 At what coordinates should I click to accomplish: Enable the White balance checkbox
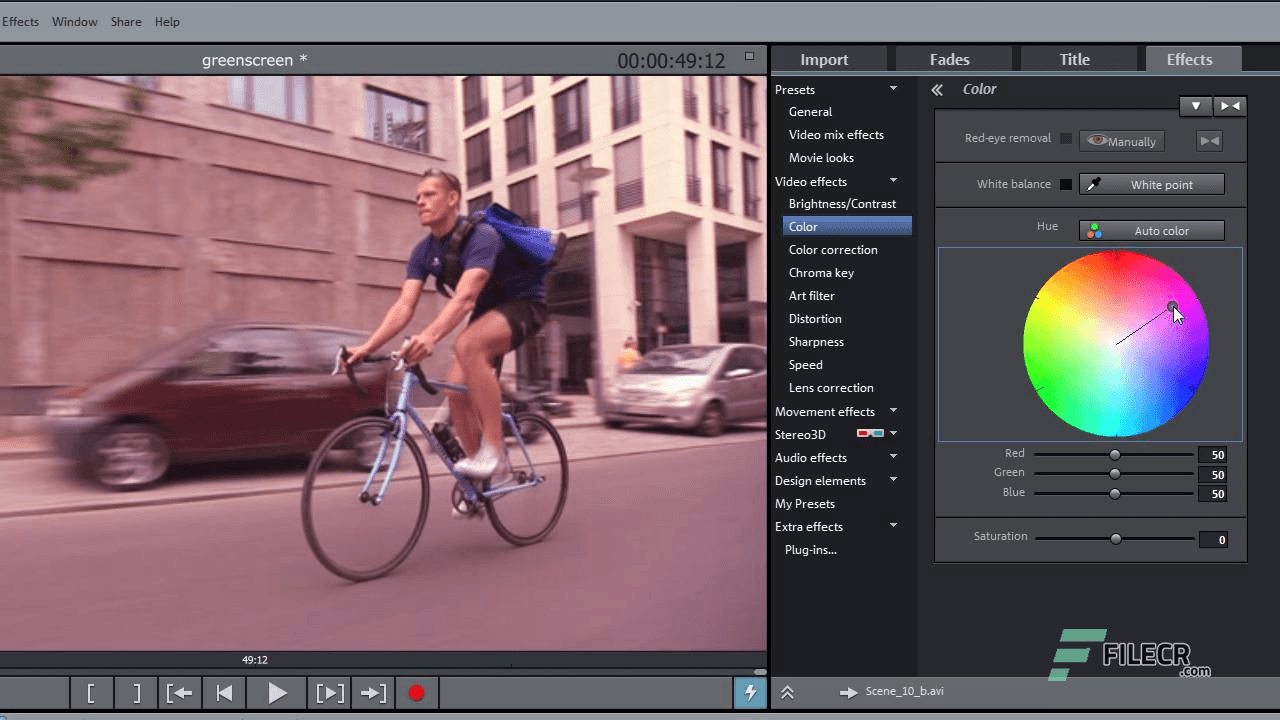(x=1066, y=184)
